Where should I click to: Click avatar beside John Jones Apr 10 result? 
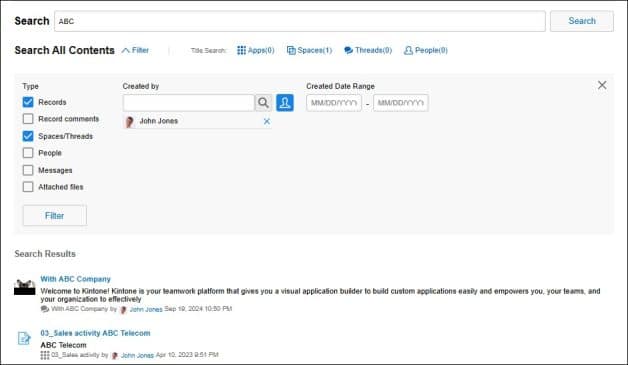(x=115, y=355)
